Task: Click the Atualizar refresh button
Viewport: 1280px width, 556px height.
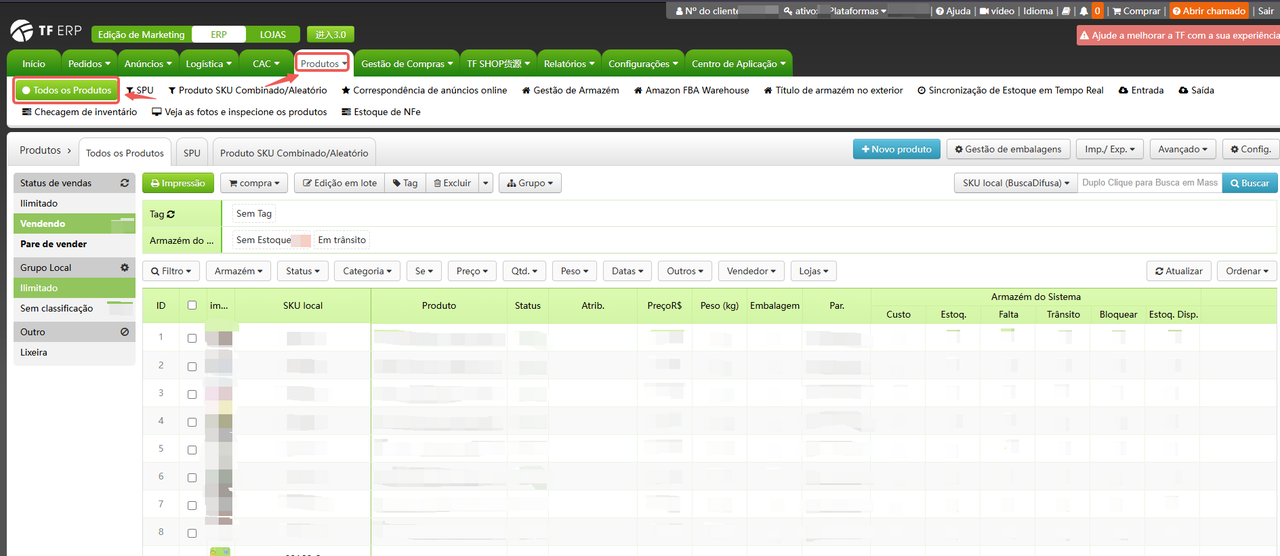Action: click(x=1179, y=271)
